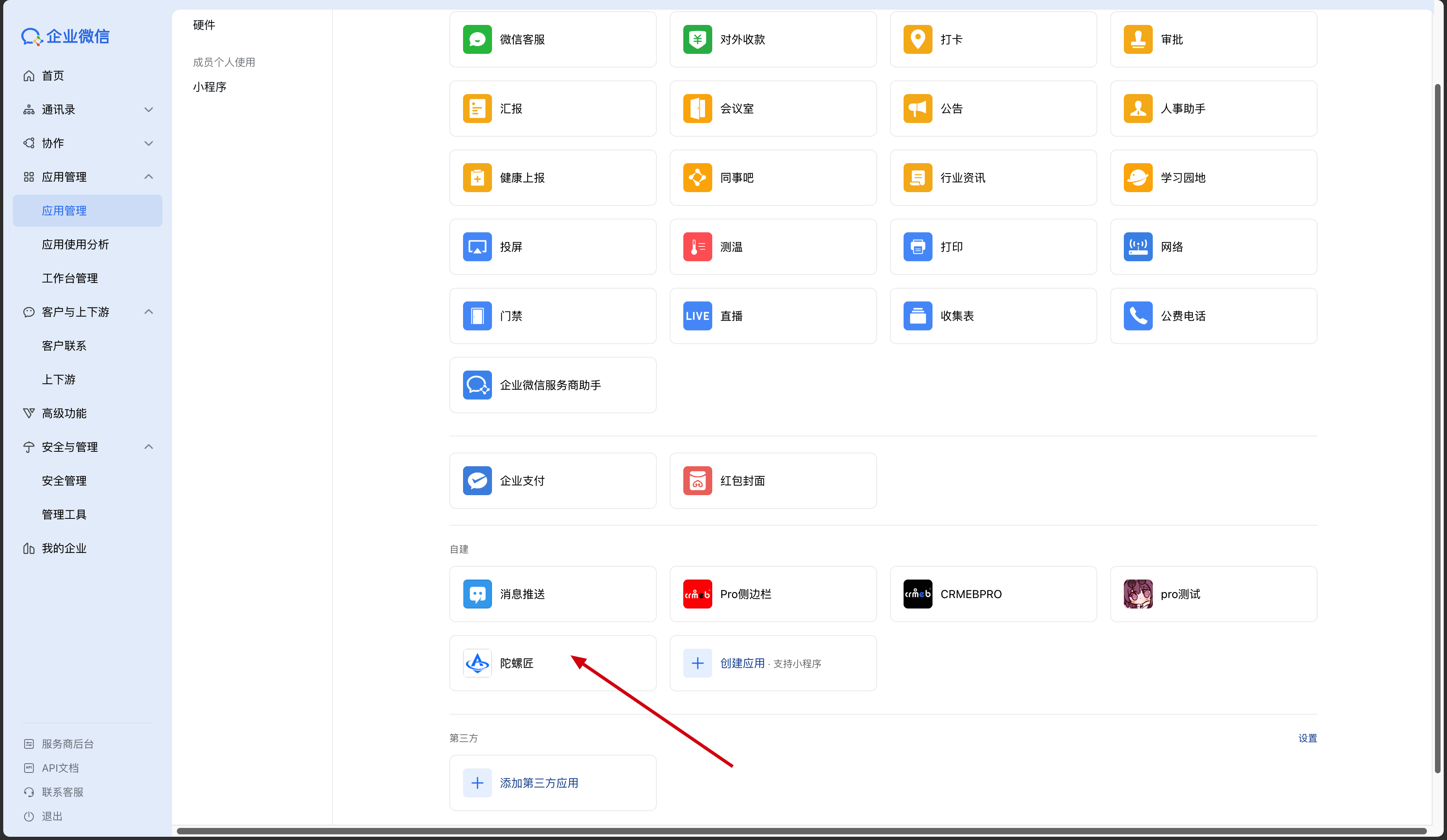Click the 设置 link beside 第三方

pos(1308,738)
